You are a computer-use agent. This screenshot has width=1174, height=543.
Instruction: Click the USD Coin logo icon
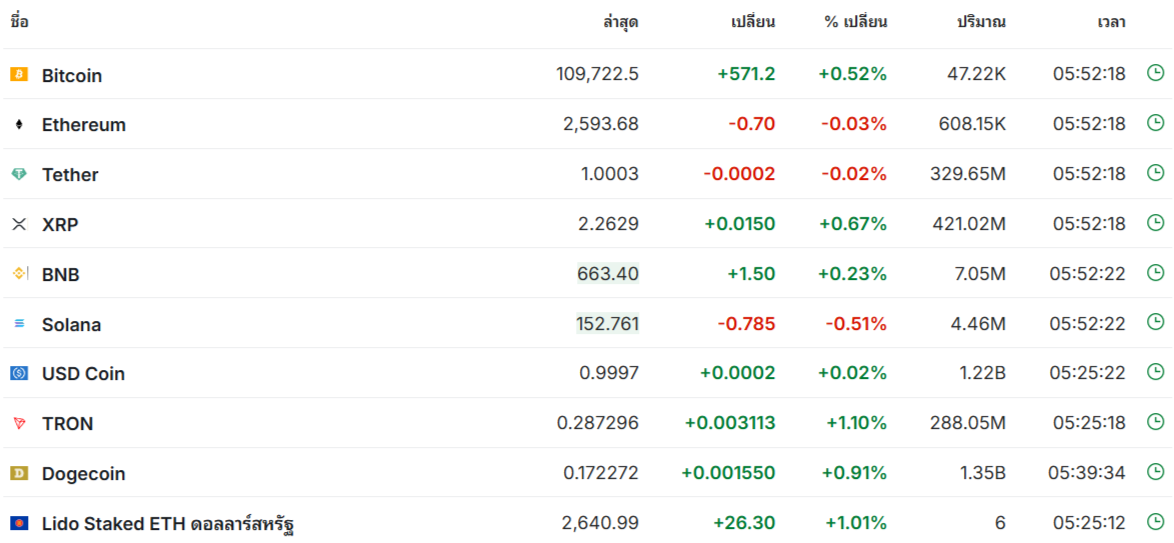click(19, 373)
